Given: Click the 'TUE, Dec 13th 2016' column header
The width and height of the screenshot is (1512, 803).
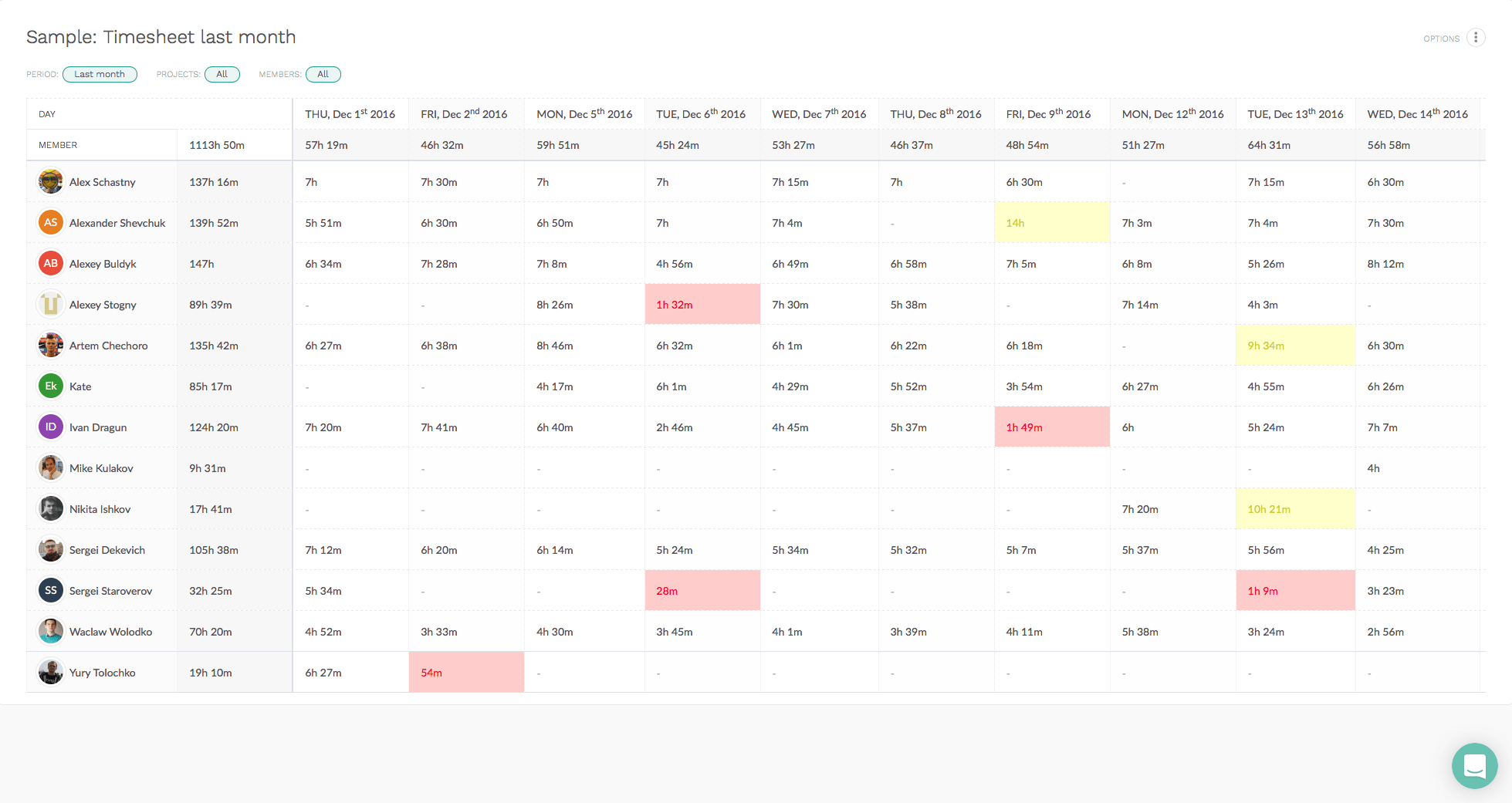Looking at the screenshot, I should [1295, 114].
